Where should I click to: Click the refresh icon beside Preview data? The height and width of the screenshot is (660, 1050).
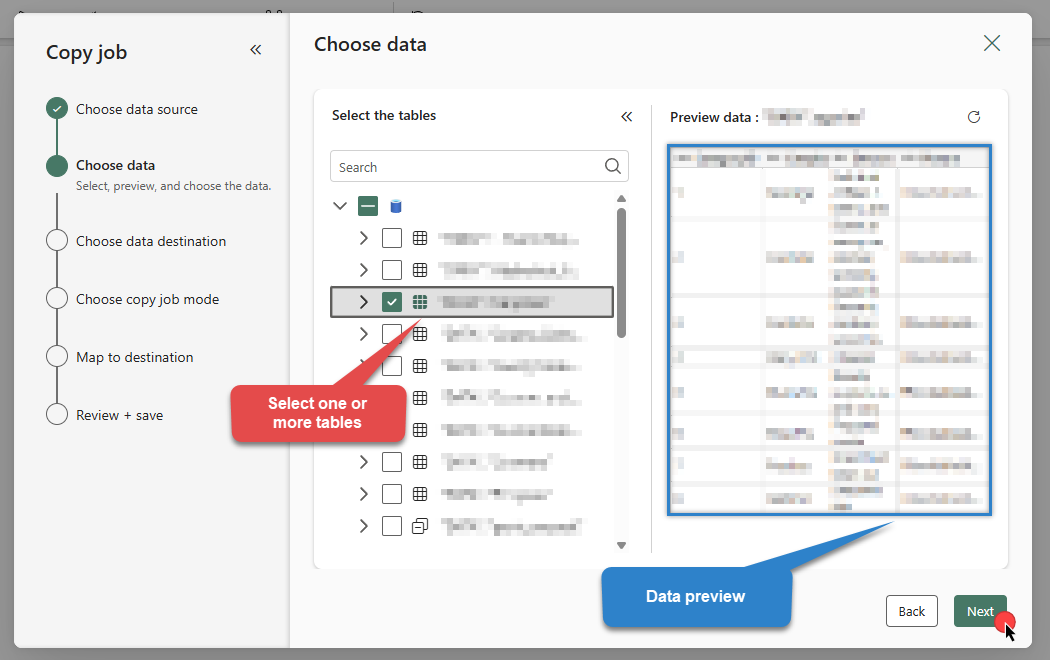click(974, 117)
